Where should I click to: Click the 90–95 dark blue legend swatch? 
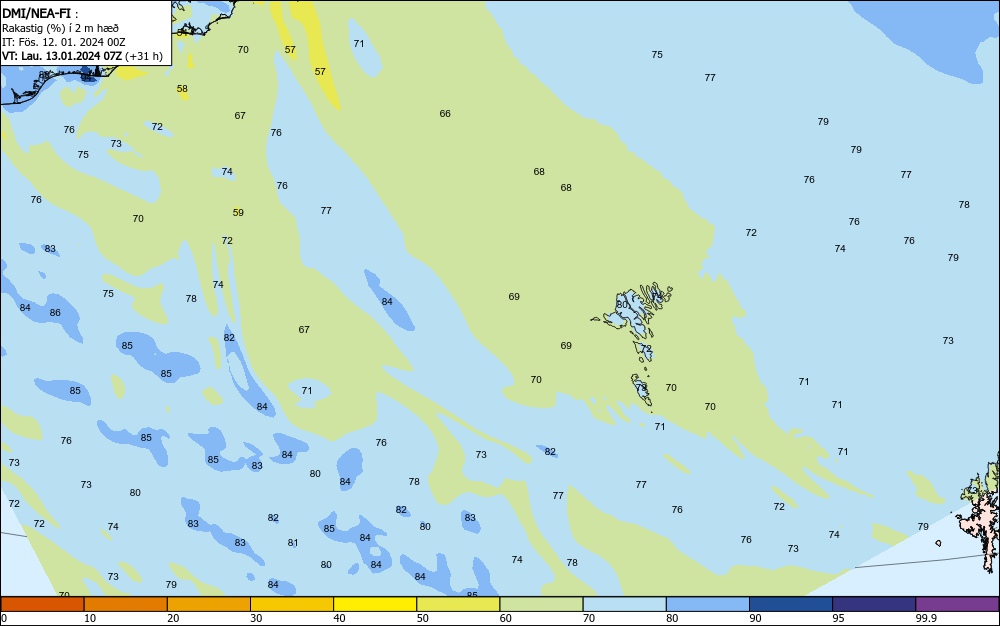coord(791,604)
